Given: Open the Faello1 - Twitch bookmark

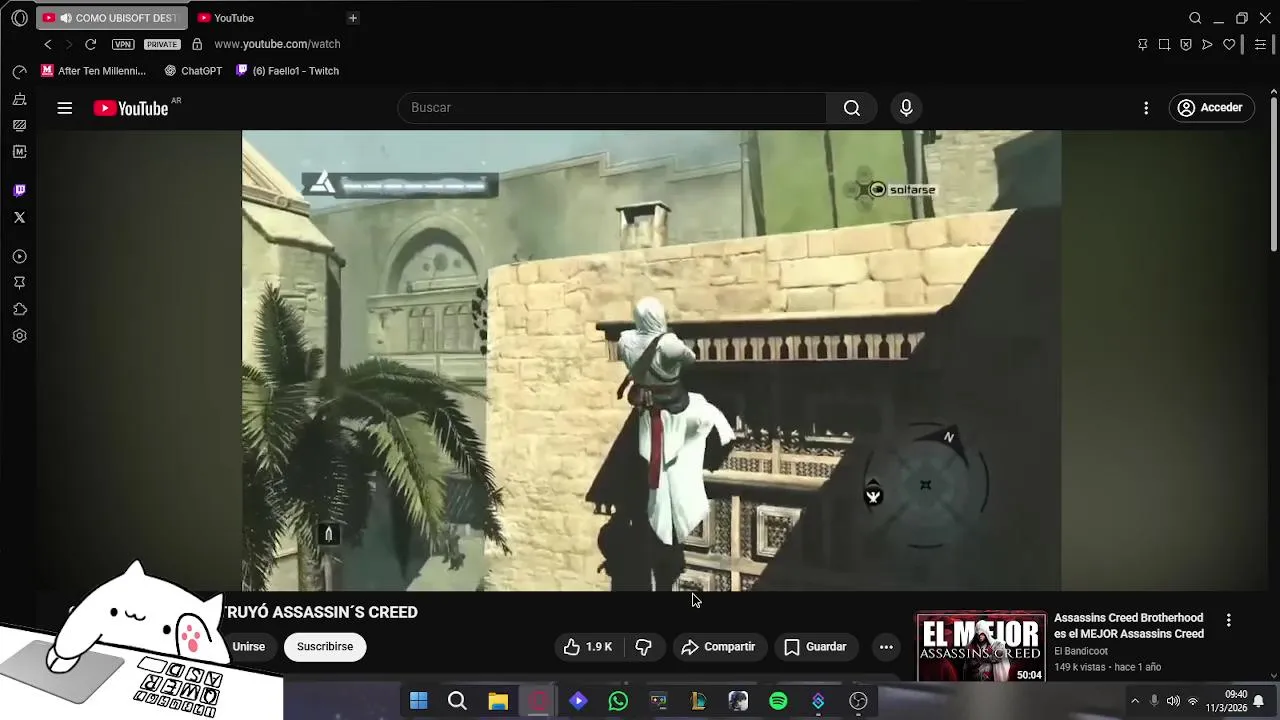Looking at the screenshot, I should pos(287,71).
